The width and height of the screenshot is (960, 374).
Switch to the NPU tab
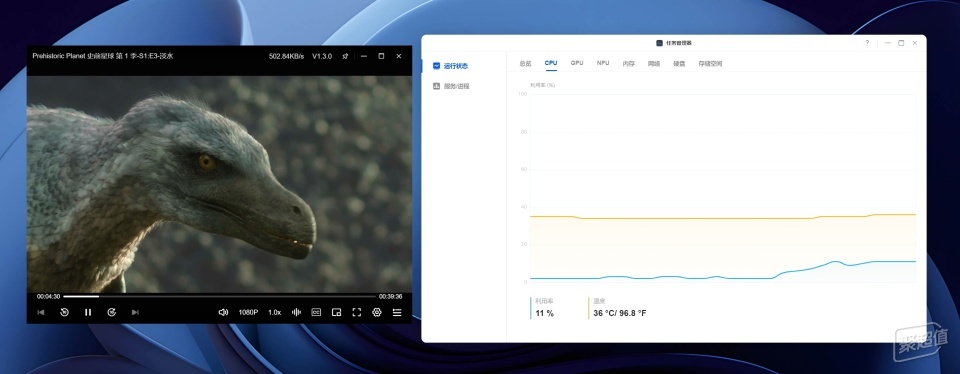point(602,63)
